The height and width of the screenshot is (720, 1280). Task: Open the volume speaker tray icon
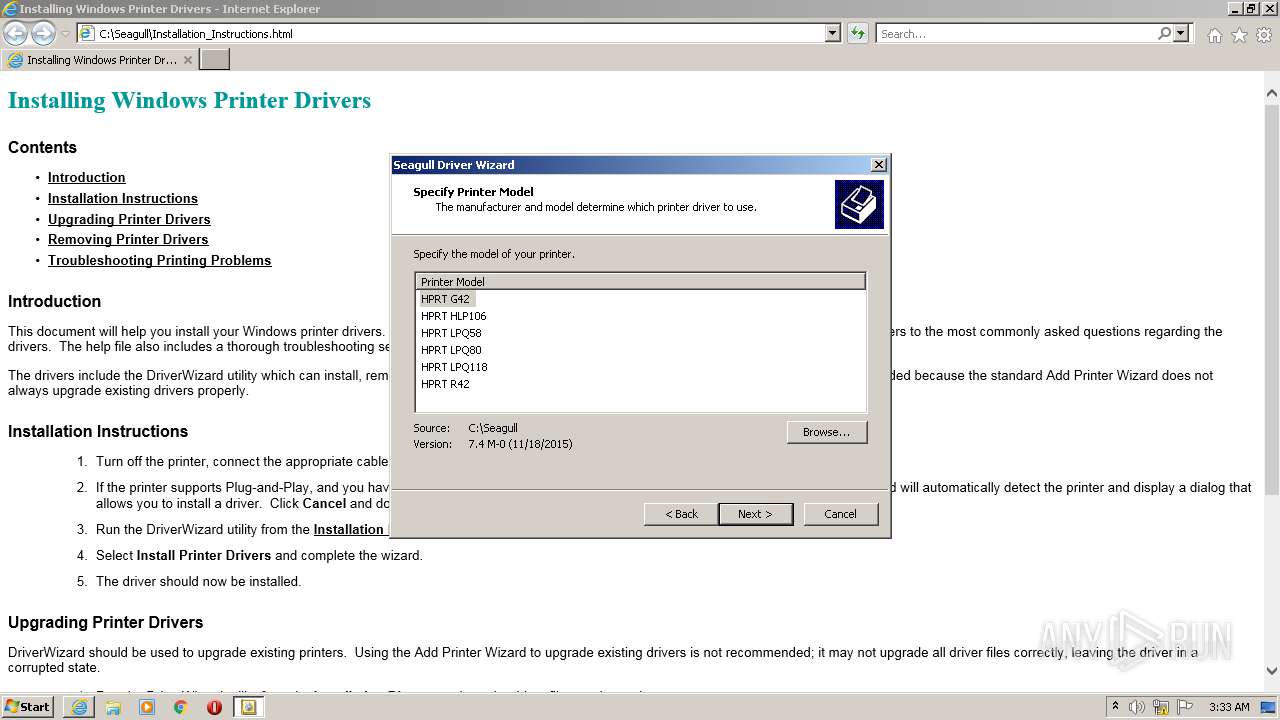1137,707
